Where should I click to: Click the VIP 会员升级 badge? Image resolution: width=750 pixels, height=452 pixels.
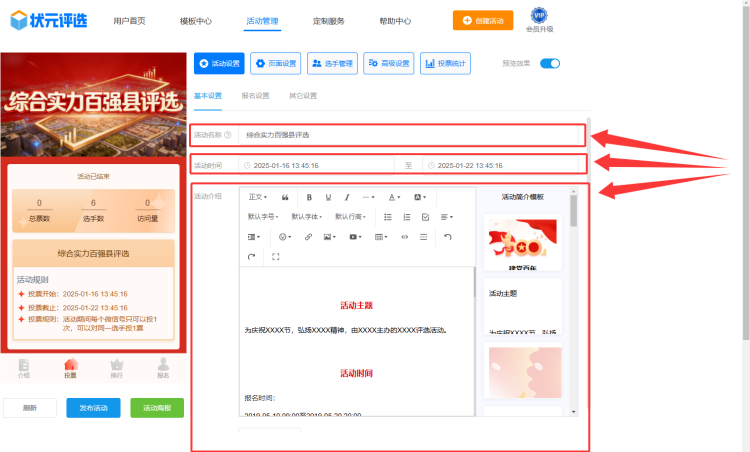(539, 20)
